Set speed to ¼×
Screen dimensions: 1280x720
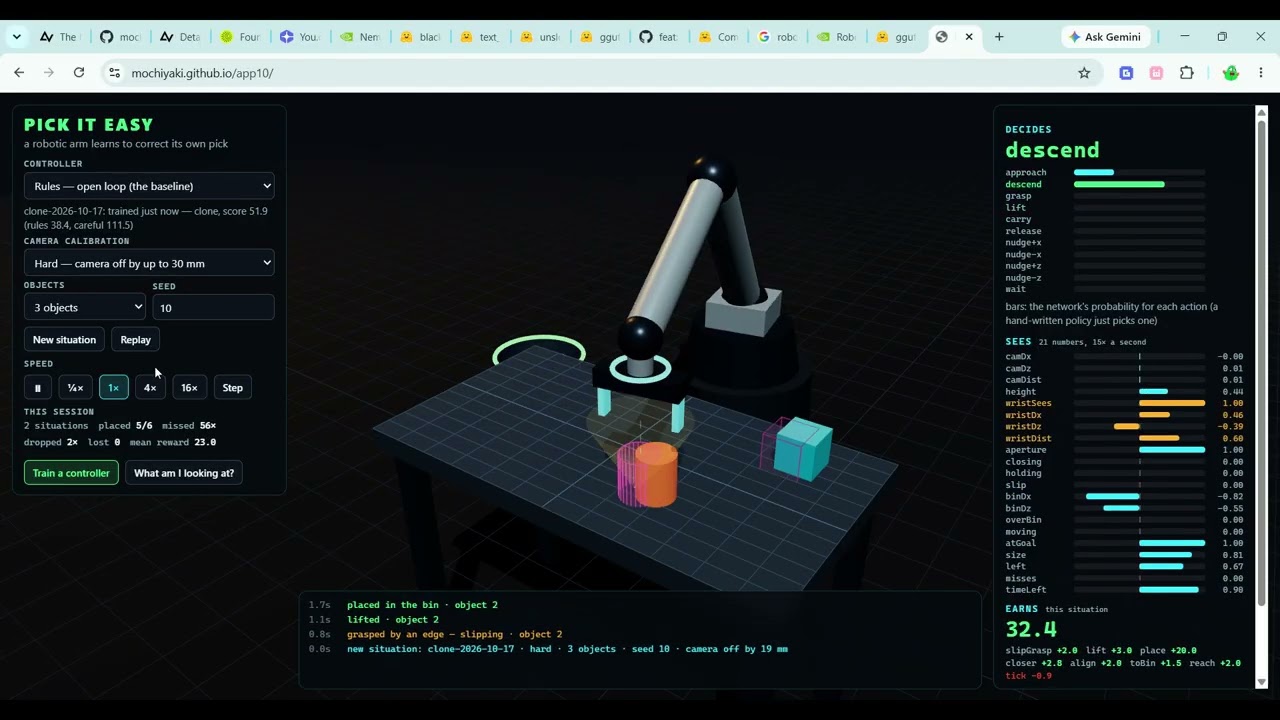point(75,388)
